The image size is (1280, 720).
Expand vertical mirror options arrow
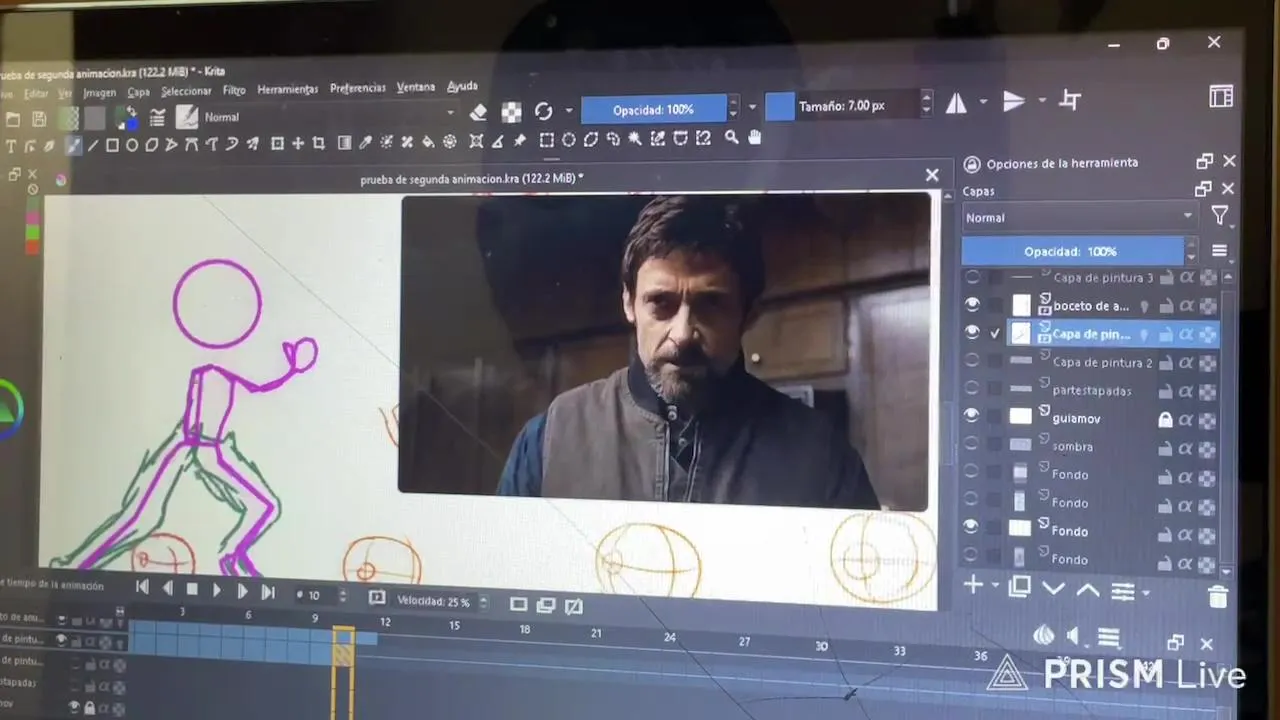tap(1042, 100)
